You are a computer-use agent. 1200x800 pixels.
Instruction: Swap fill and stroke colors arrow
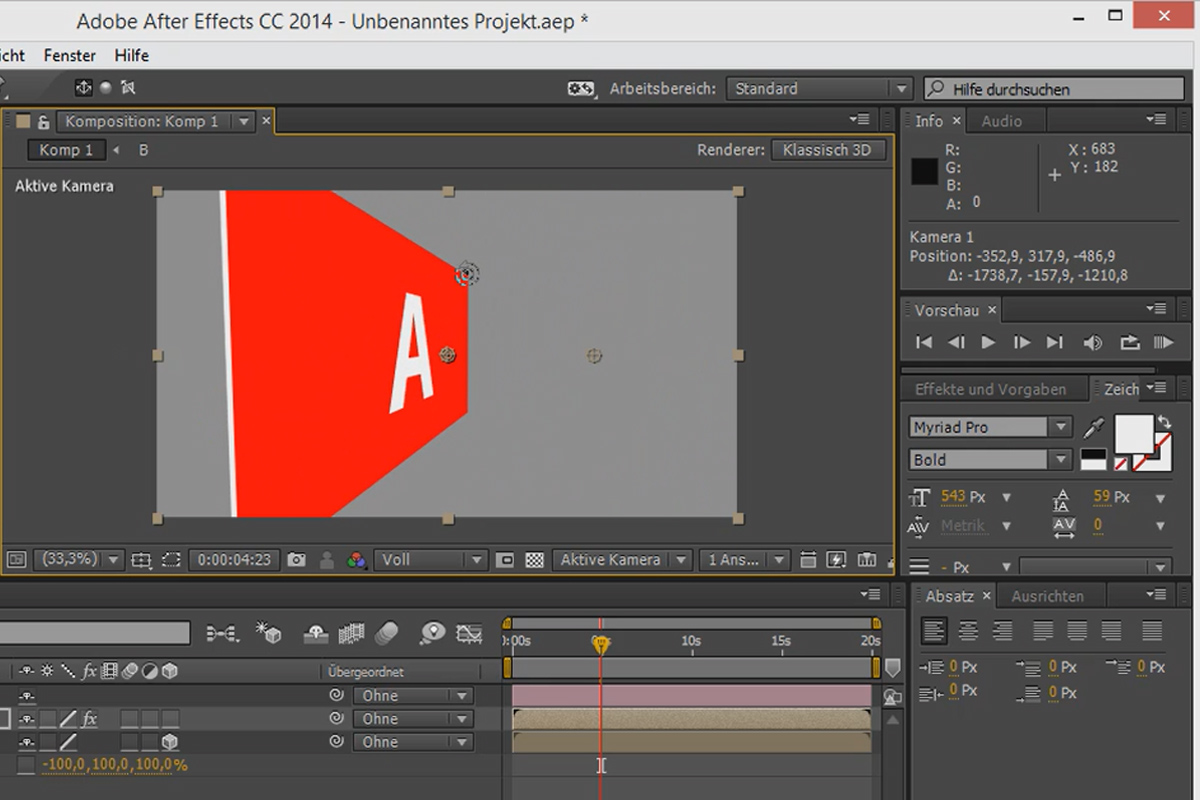coord(1163,424)
